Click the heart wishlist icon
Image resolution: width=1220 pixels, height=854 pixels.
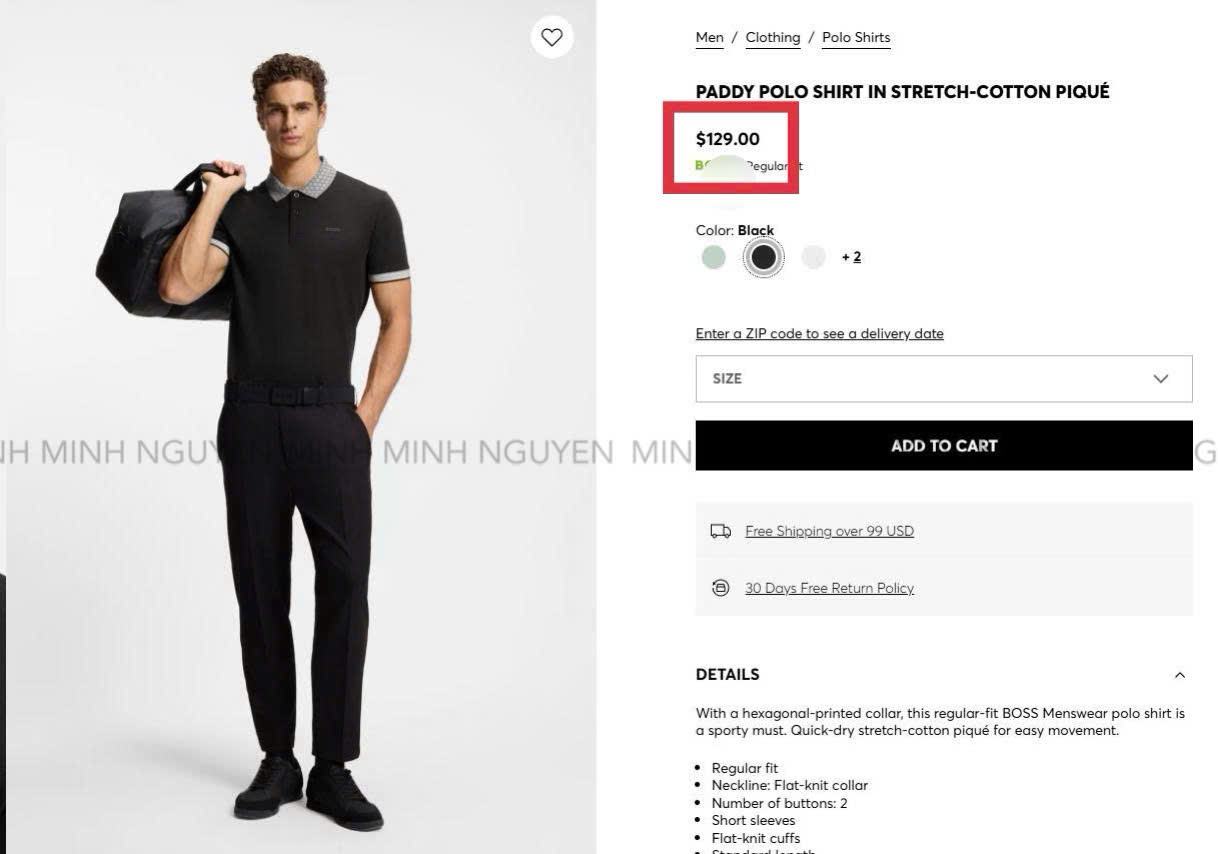(x=552, y=37)
